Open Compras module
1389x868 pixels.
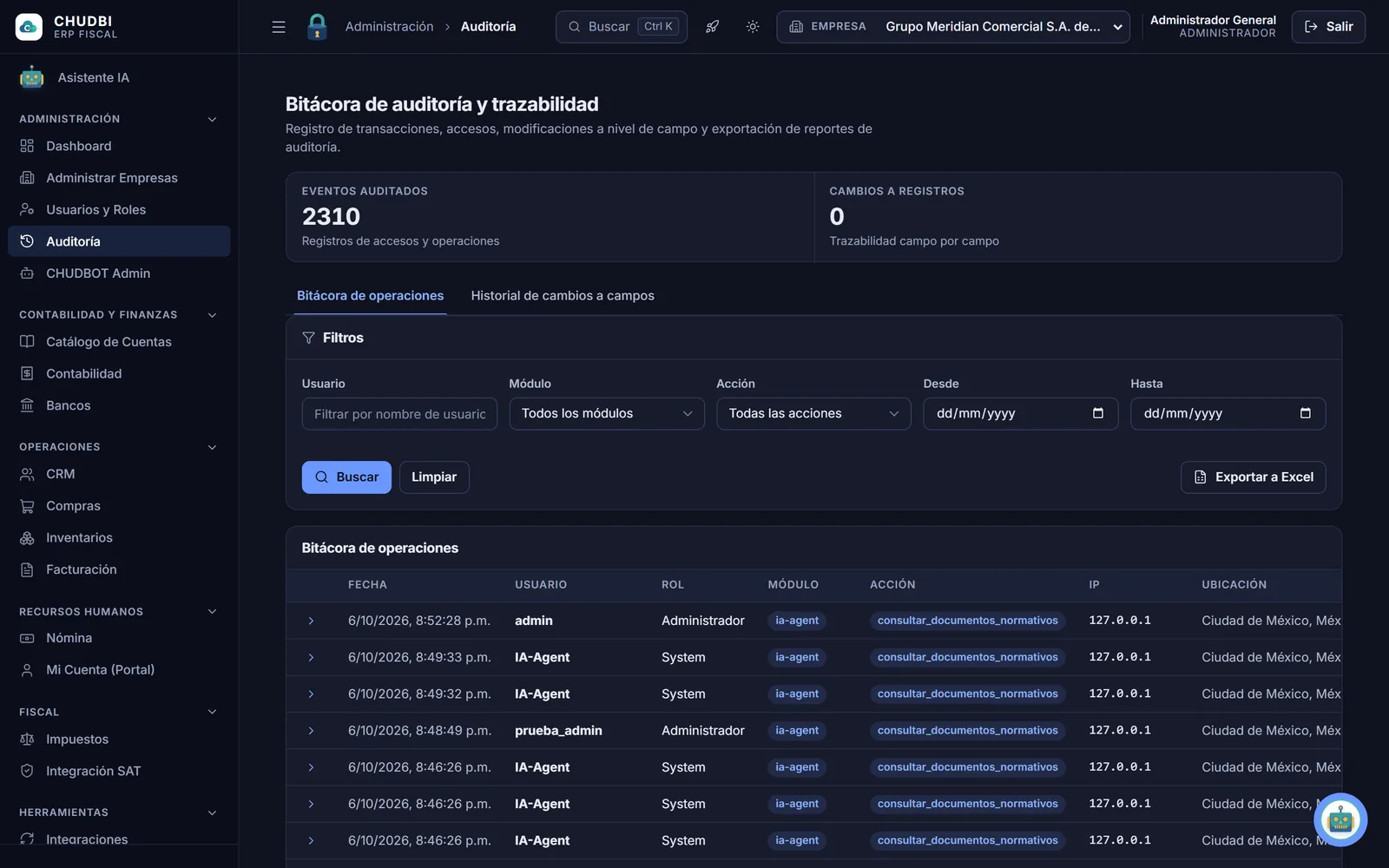coord(119,506)
